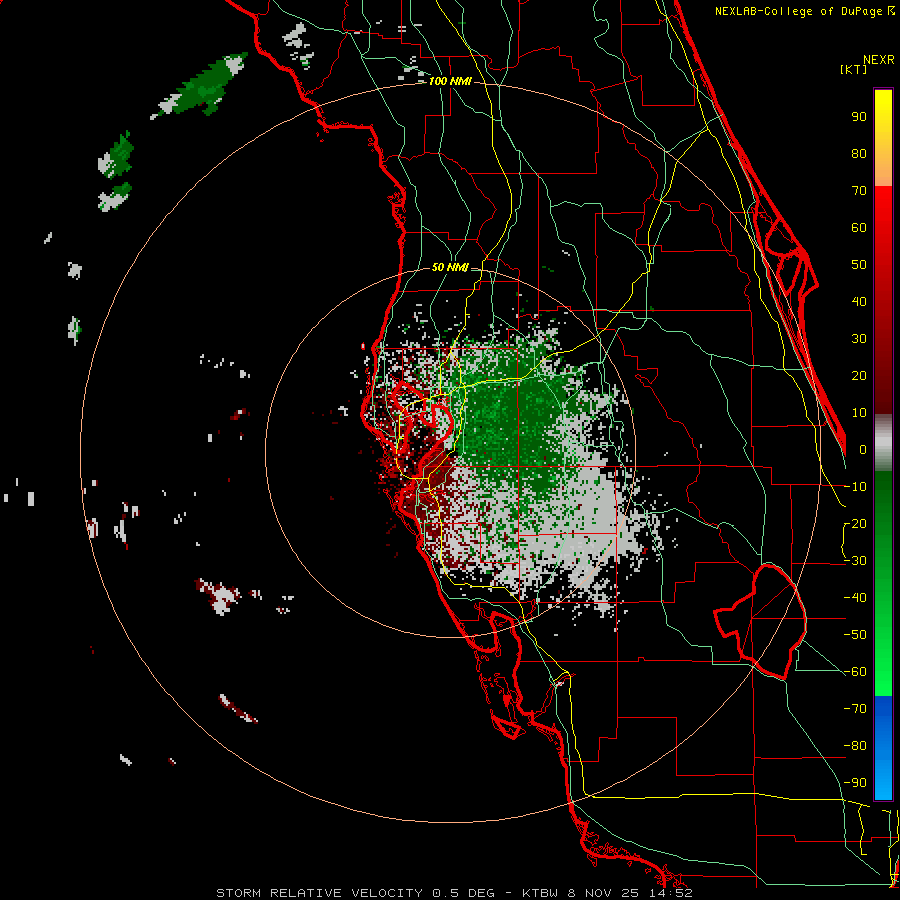900x900 pixels.
Task: Click the -50 knot scale label
Action: 855,635
